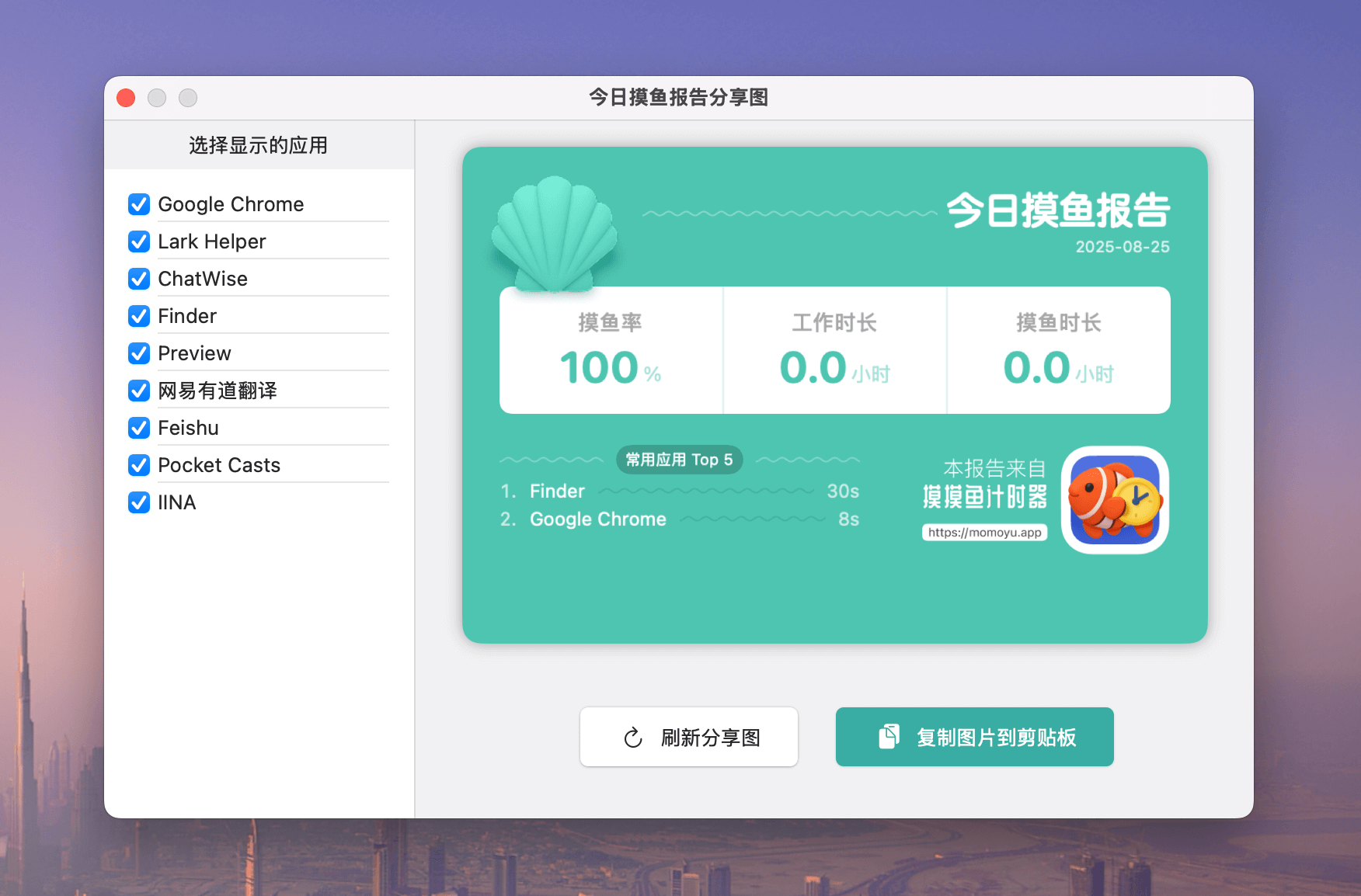Image resolution: width=1361 pixels, height=896 pixels.
Task: Click the Finder entry in the Top 5 list
Action: (556, 491)
